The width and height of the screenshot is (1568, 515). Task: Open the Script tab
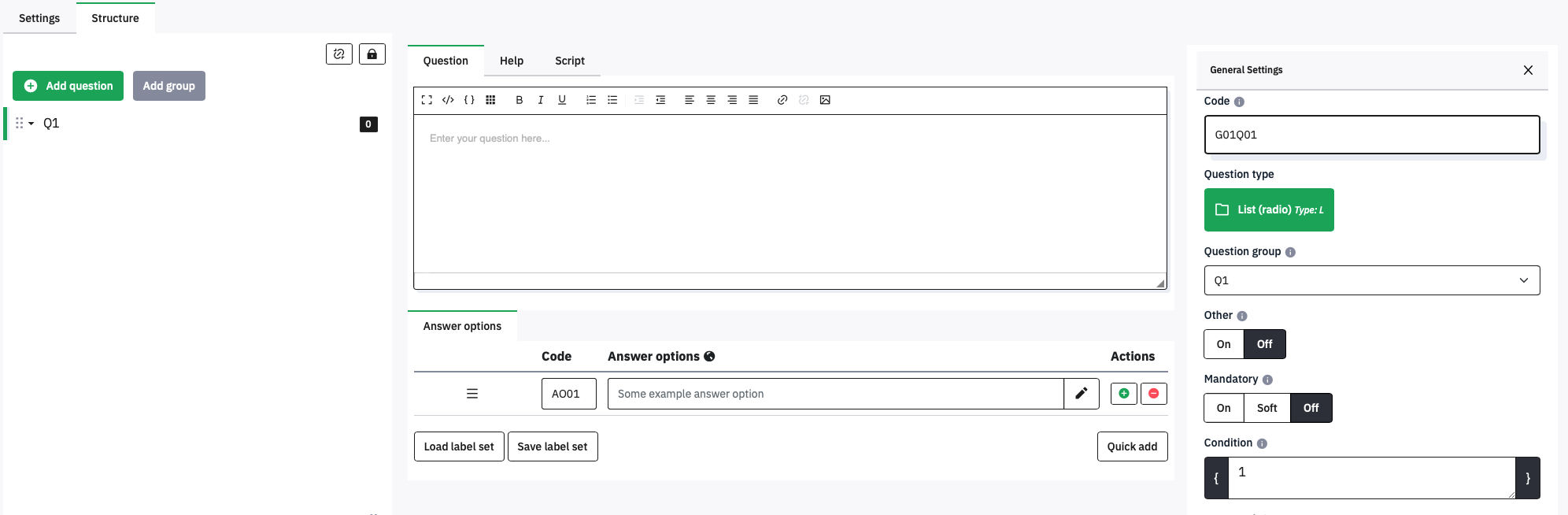[569, 61]
